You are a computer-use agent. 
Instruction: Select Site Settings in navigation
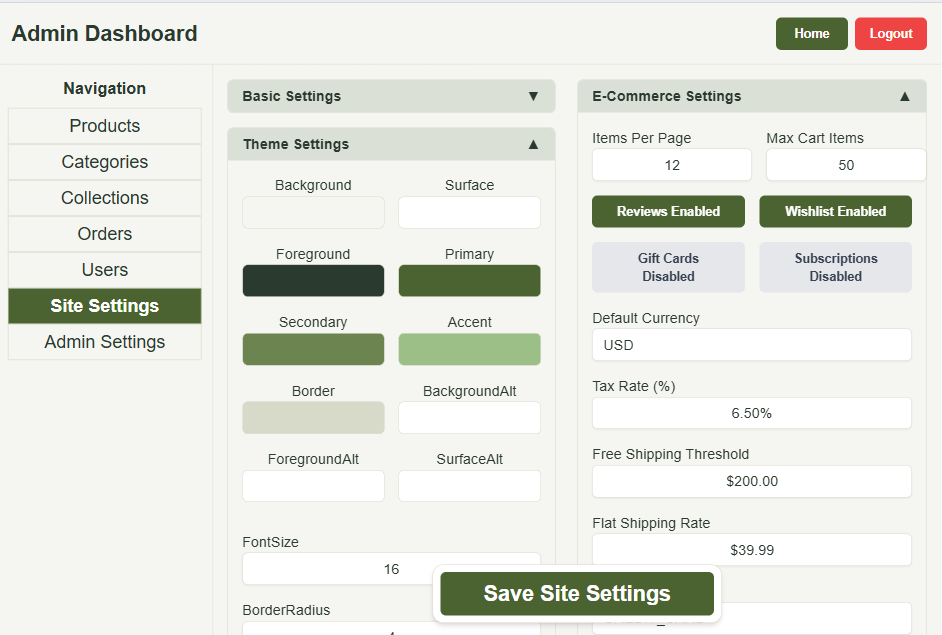click(105, 306)
